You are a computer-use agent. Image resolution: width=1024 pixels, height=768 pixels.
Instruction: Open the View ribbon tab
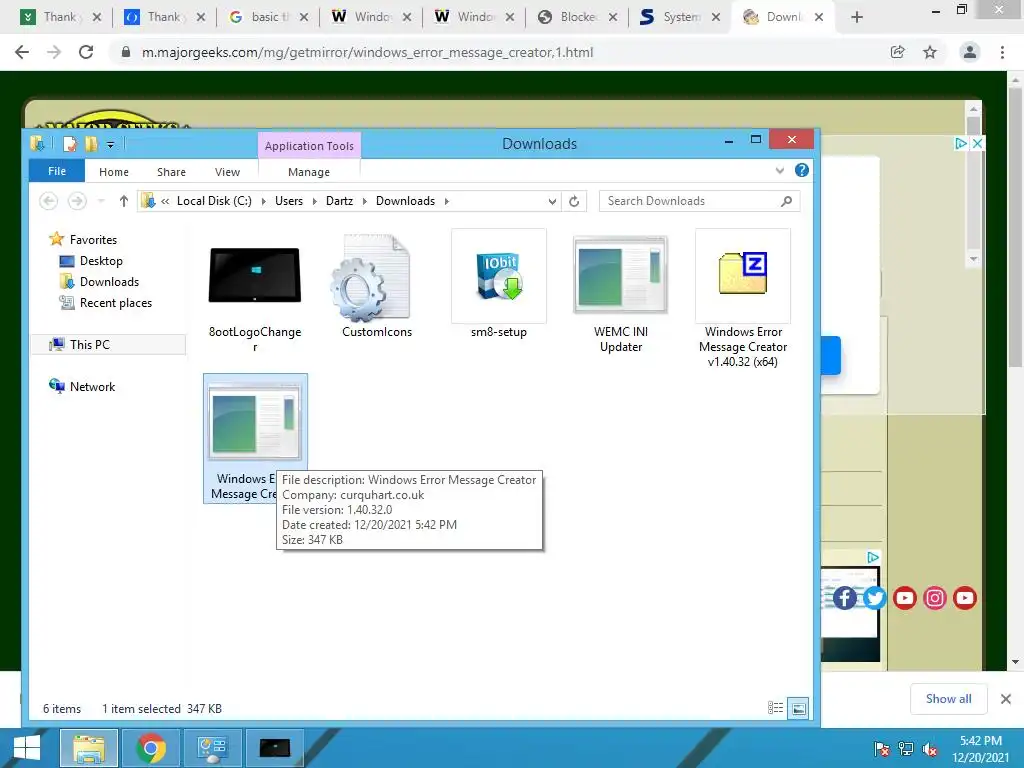pyautogui.click(x=227, y=172)
